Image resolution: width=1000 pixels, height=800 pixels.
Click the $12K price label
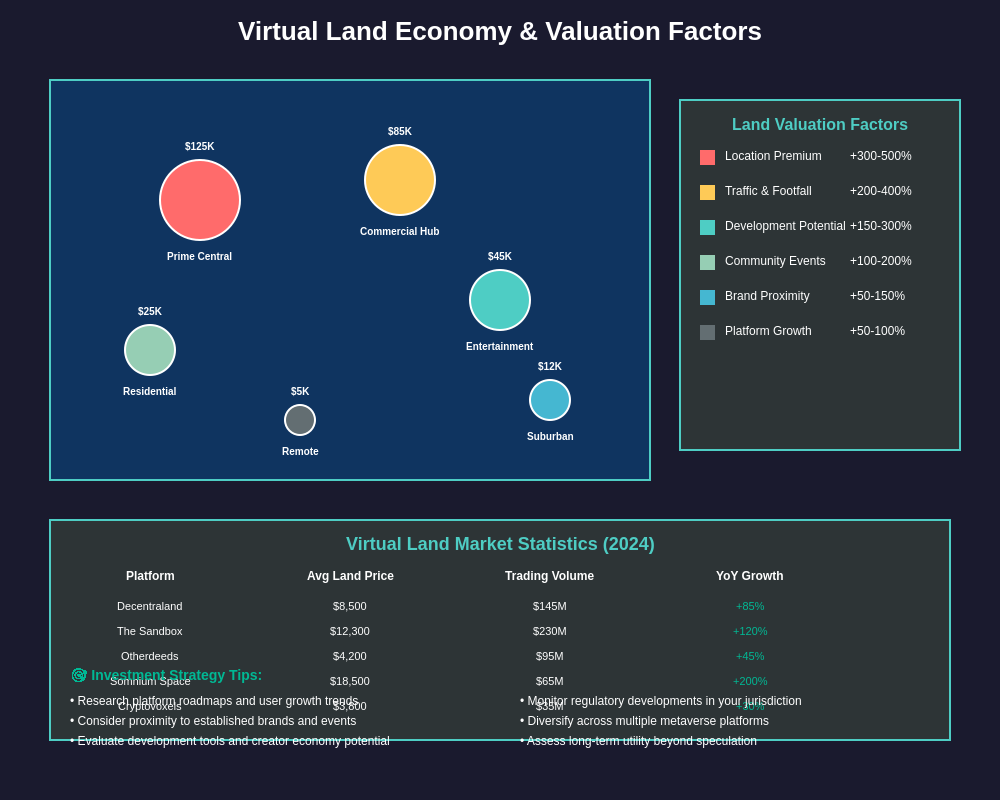pos(550,366)
